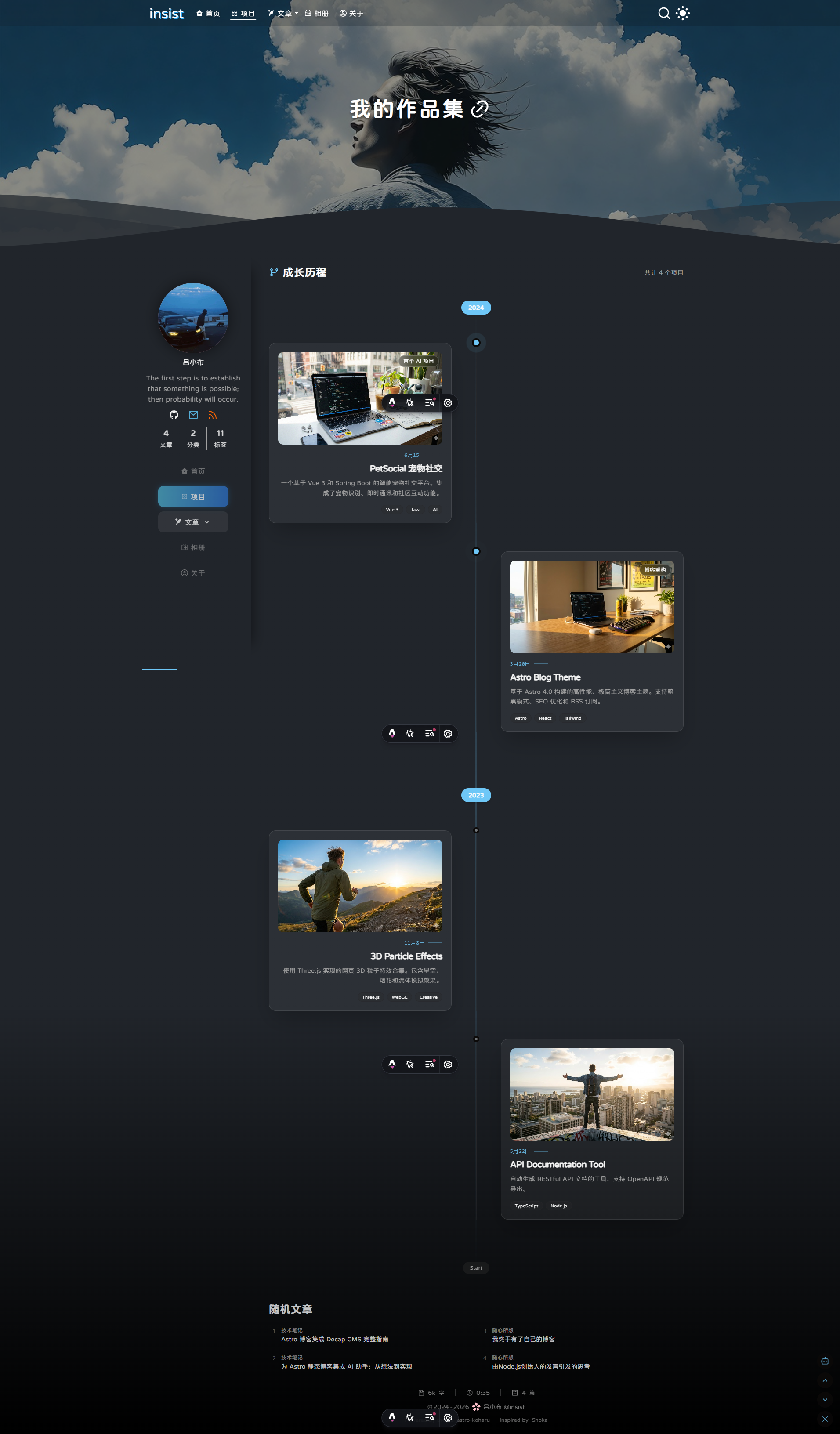Expand the 文章 dropdown in top navigation
Viewport: 840px width, 1434px height.
283,13
